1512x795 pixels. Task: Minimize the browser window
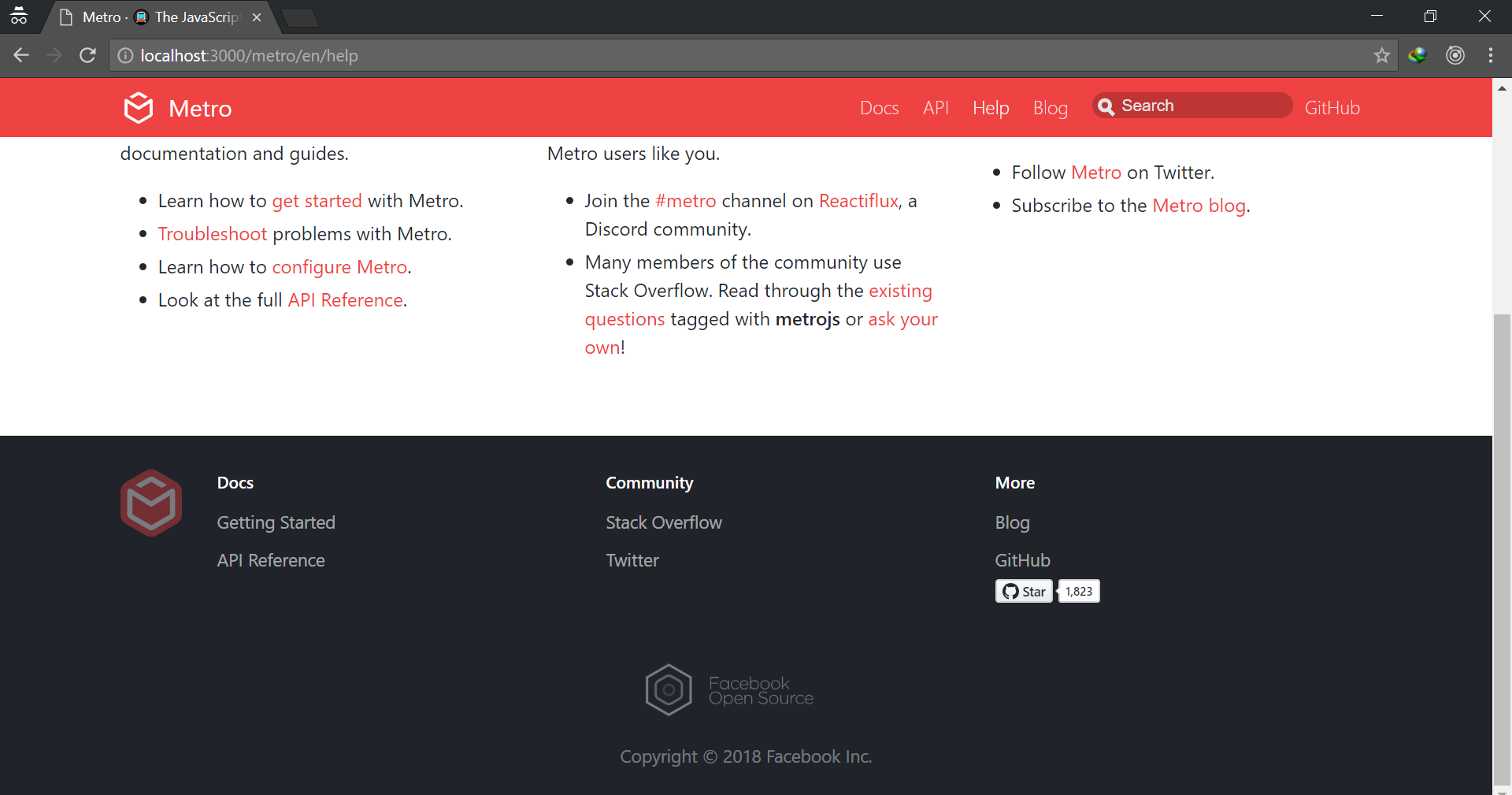tap(1377, 16)
